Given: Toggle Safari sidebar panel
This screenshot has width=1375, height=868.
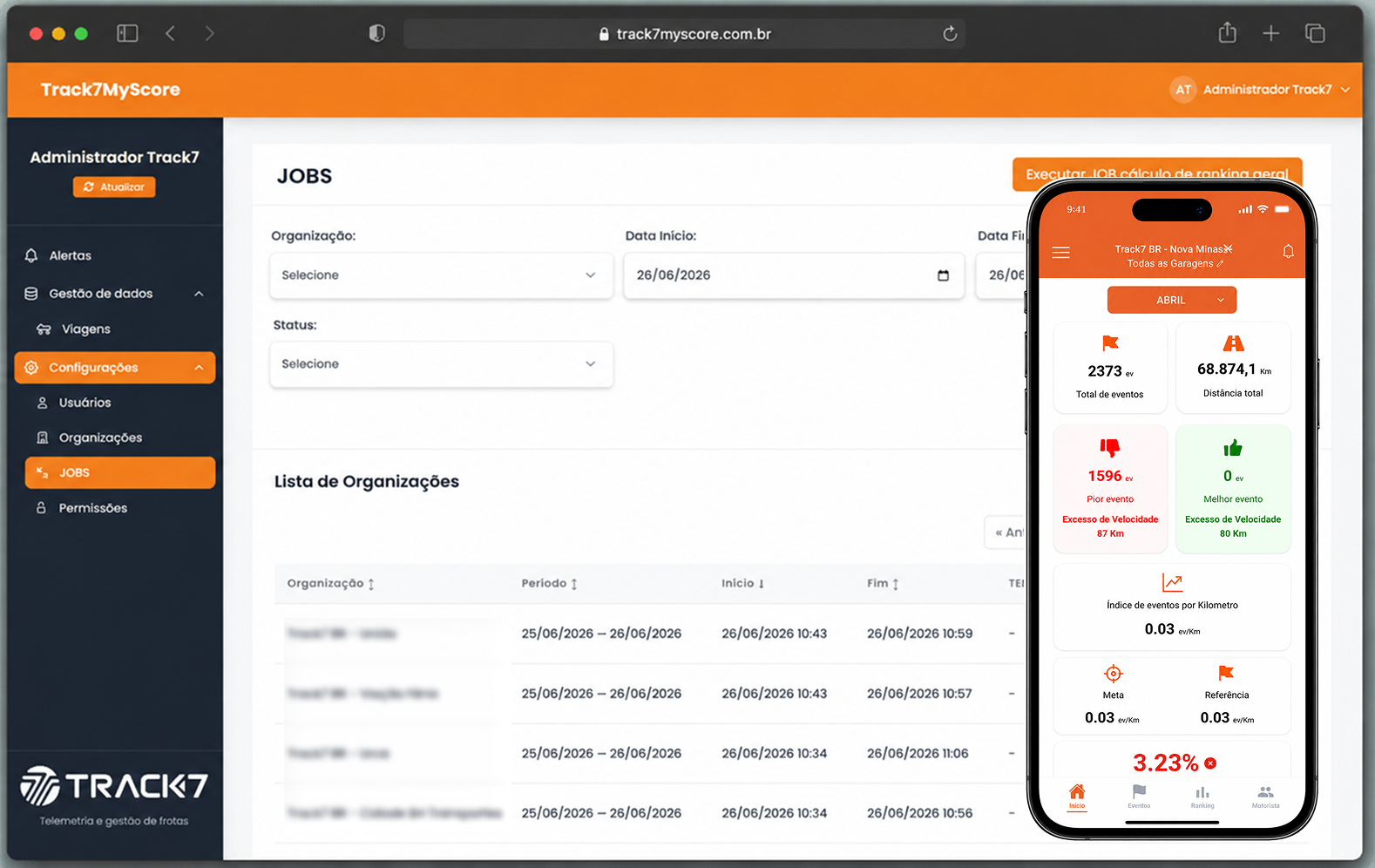Looking at the screenshot, I should click(x=127, y=33).
